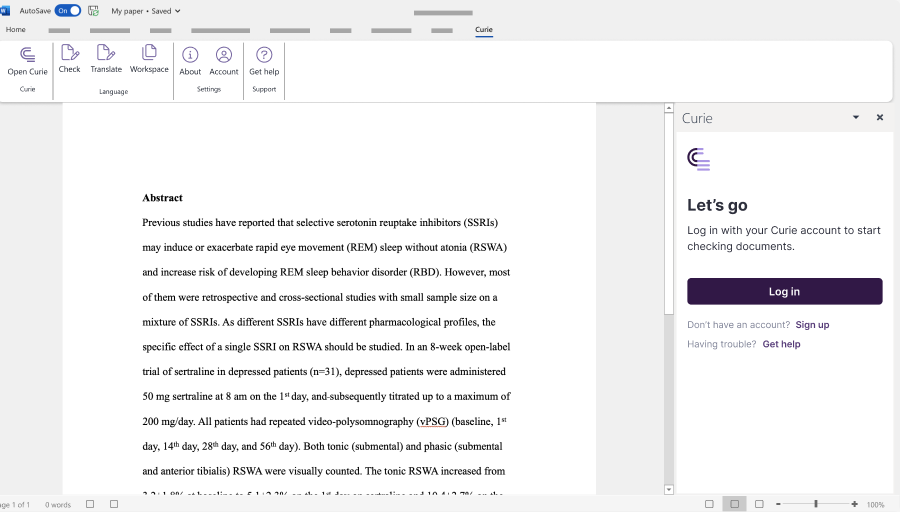Switch to the Home ribbon tab
This screenshot has width=900, height=512.
tap(16, 30)
